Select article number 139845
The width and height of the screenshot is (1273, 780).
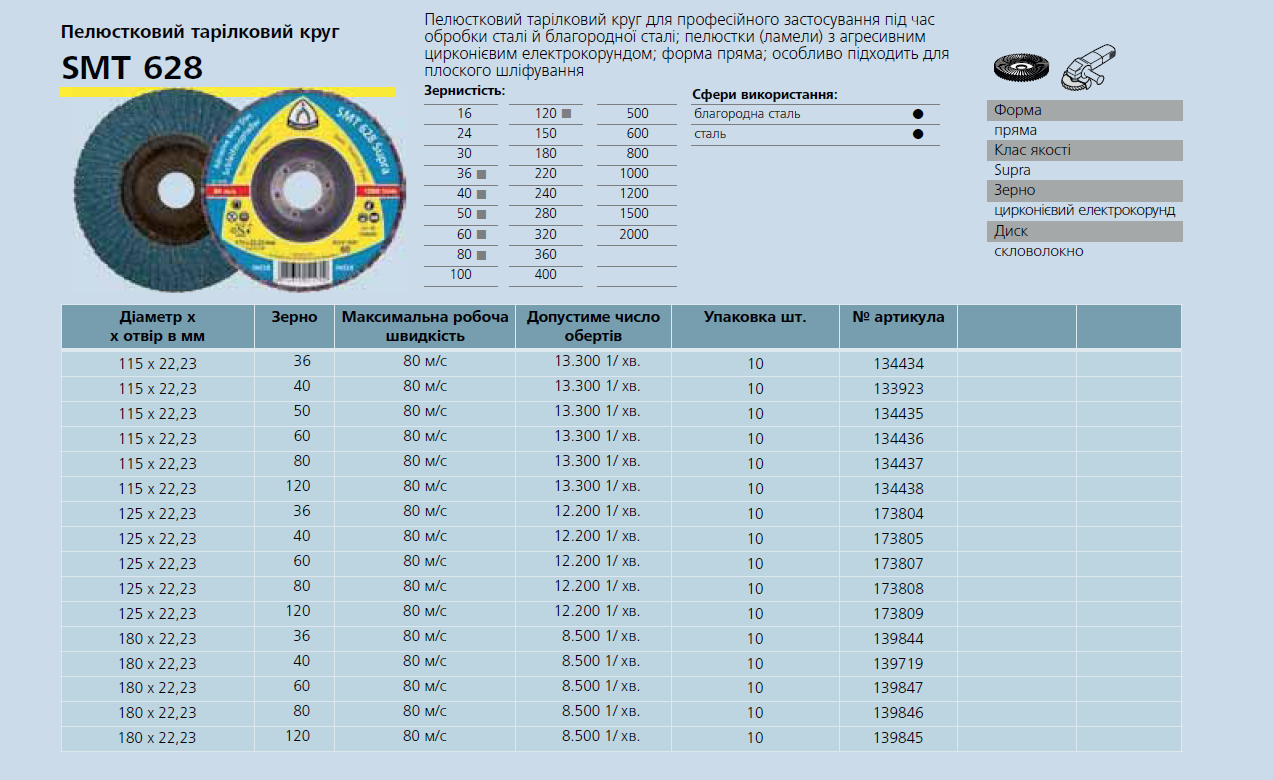click(x=899, y=738)
